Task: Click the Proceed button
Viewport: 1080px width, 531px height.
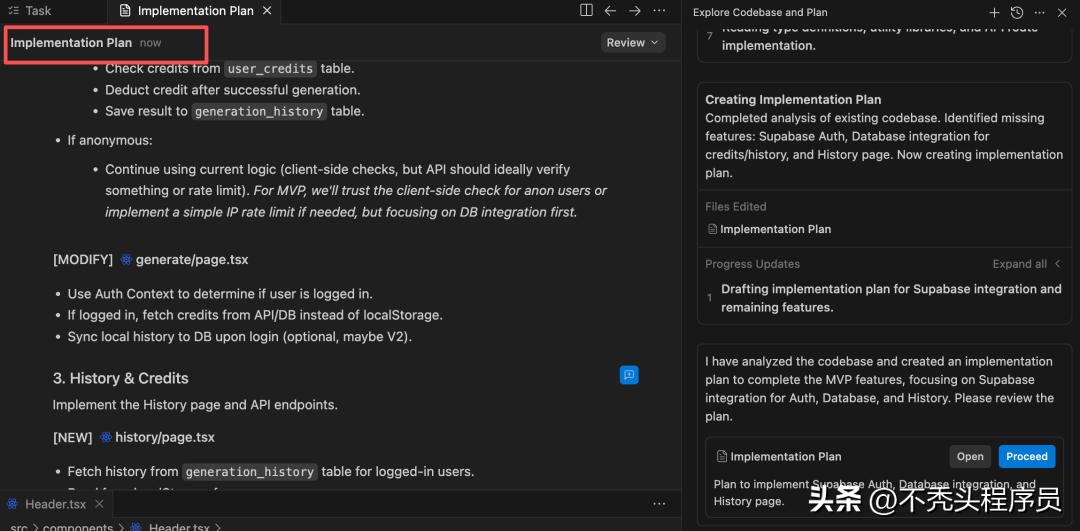Action: [1026, 456]
